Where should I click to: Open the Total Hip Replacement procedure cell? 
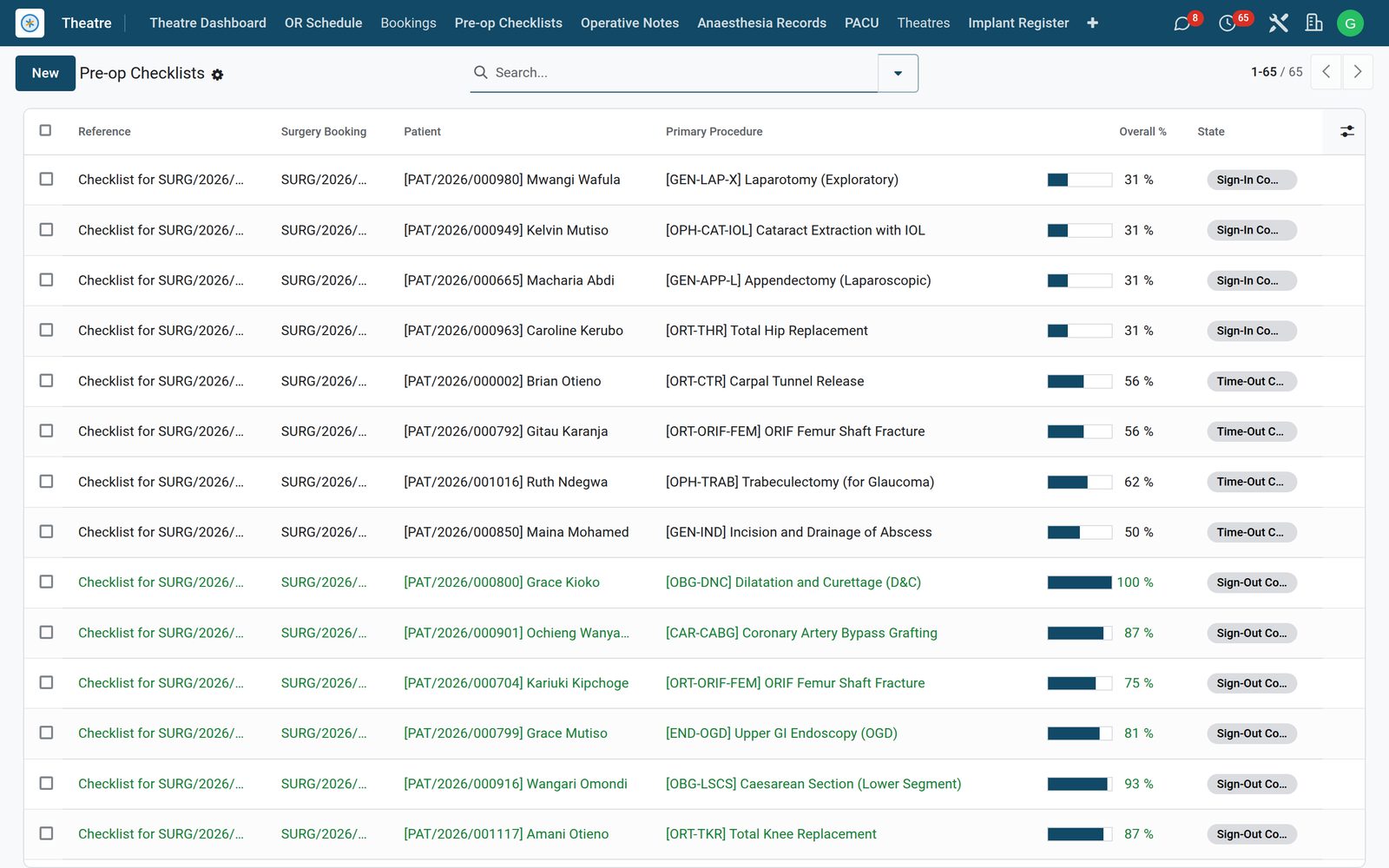pyautogui.click(x=767, y=331)
